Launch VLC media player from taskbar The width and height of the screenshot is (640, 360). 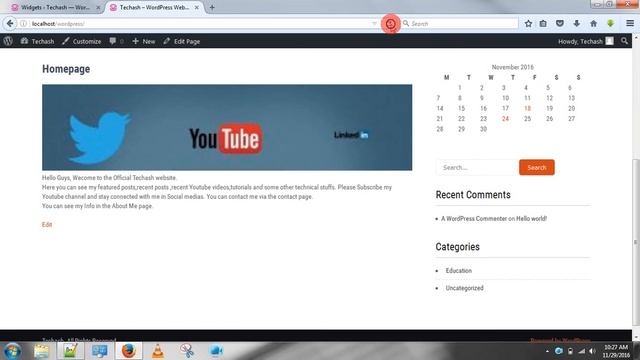point(158,351)
